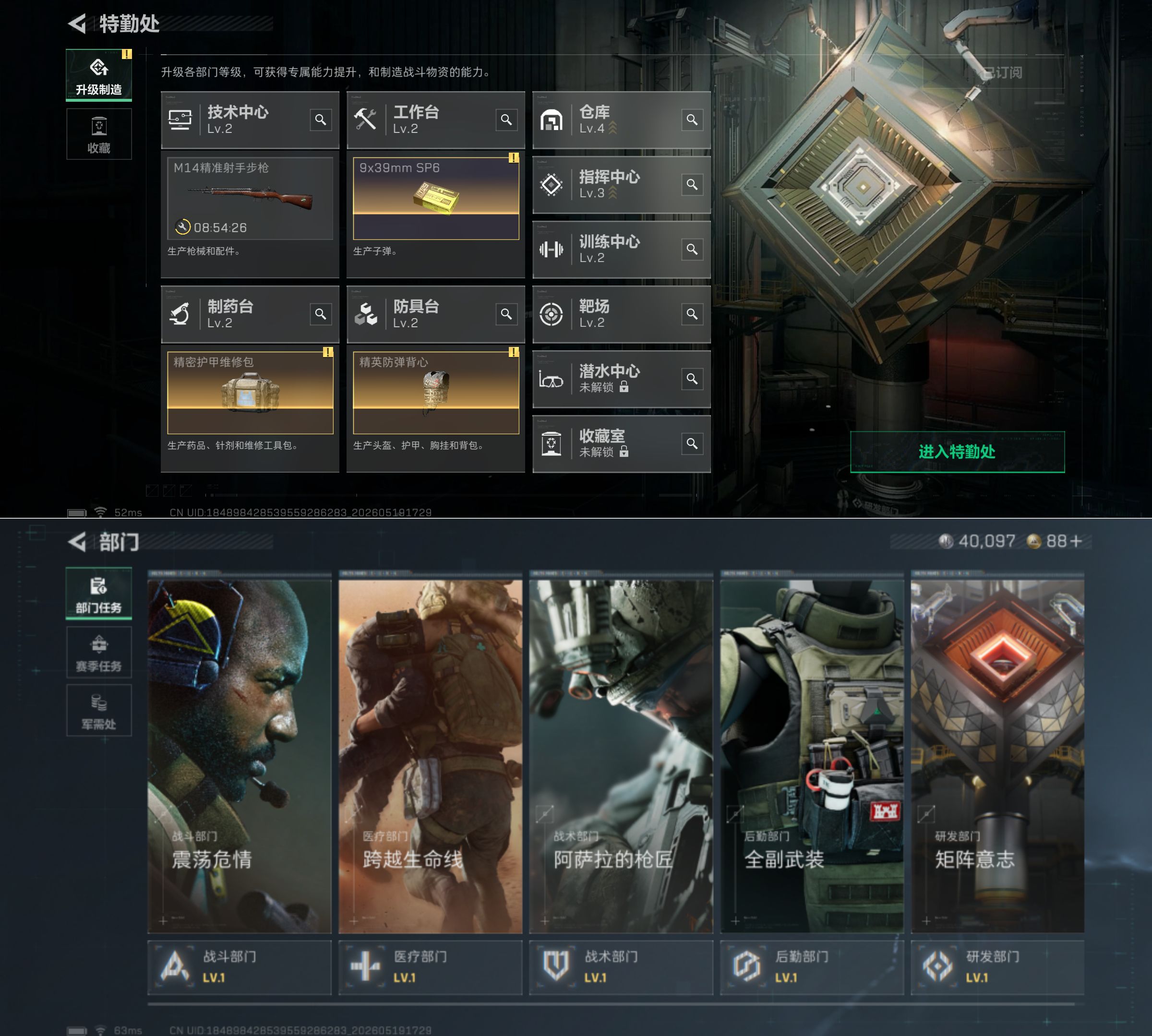1152x1036 pixels.
Task: Click the 后勤部门 hexagon icon
Action: (x=746, y=966)
